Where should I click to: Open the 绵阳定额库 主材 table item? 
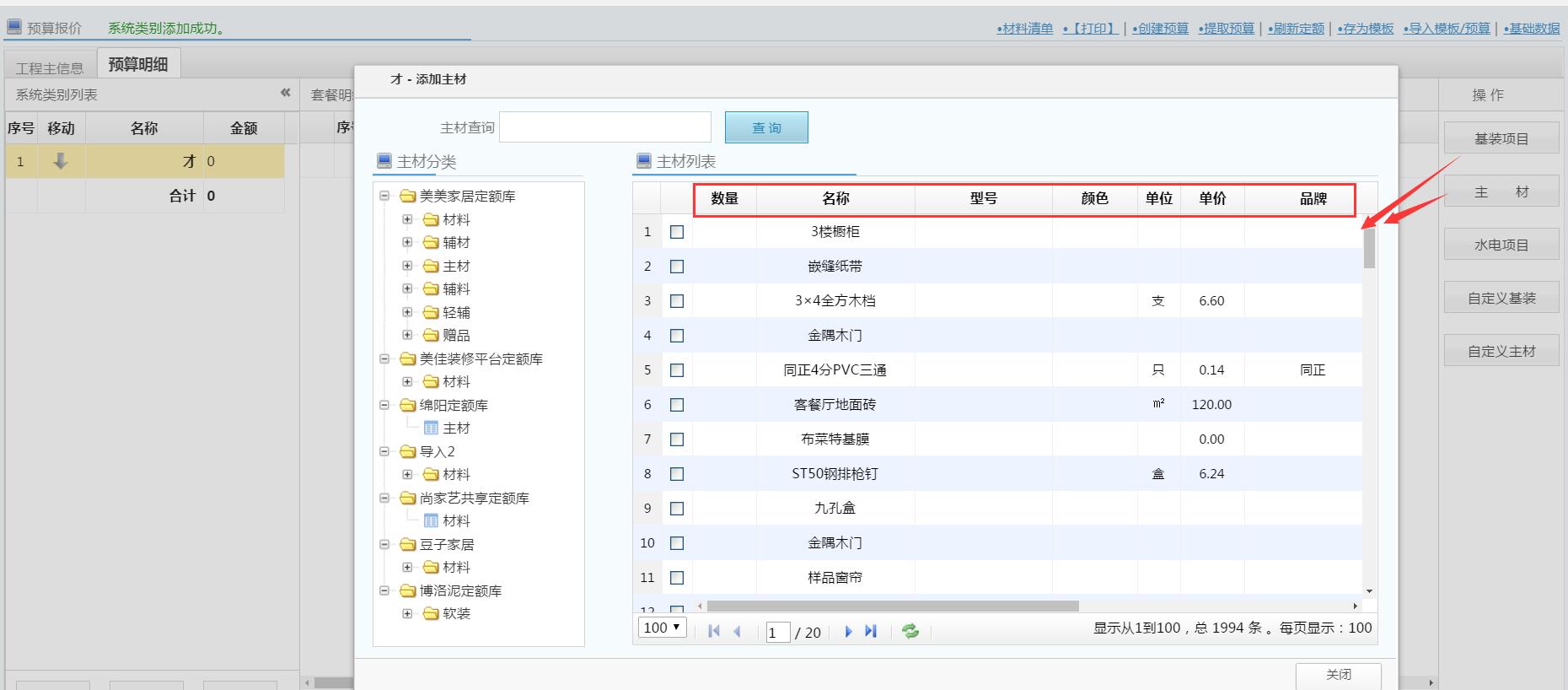click(455, 428)
